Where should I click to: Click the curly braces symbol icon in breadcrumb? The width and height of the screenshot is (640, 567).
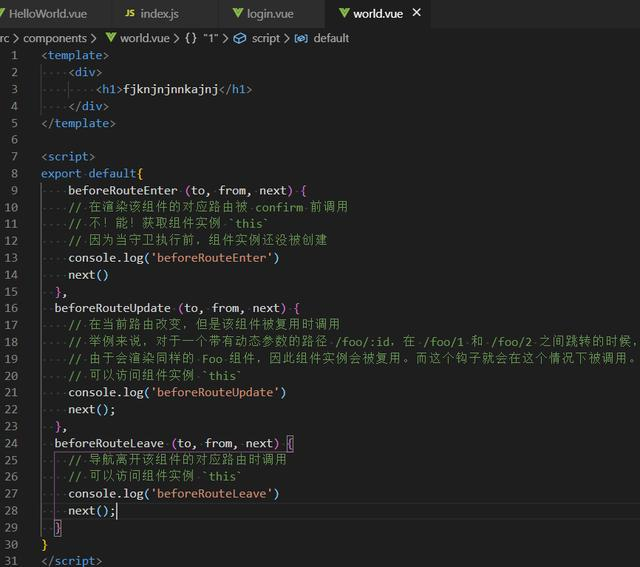tap(191, 38)
